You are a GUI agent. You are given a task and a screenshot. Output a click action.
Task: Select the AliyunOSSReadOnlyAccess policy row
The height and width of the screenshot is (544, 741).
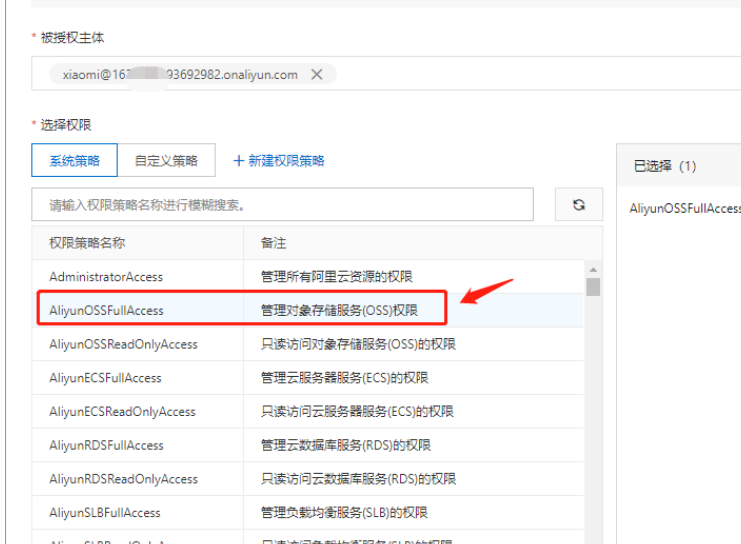(308, 344)
